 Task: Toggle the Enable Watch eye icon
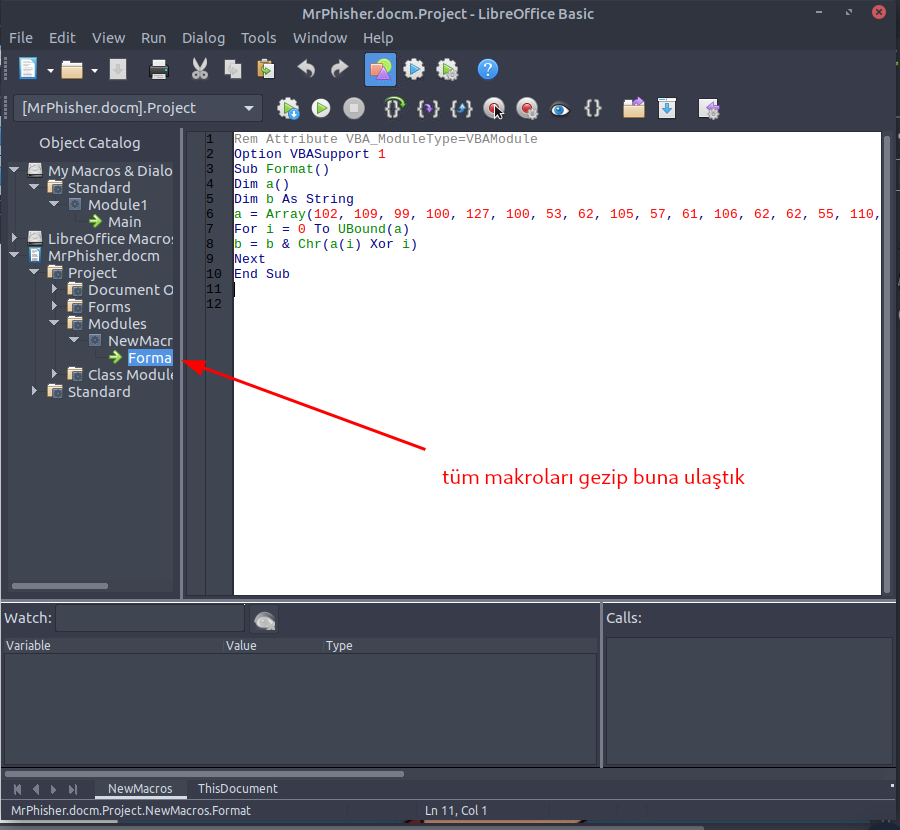tap(560, 108)
